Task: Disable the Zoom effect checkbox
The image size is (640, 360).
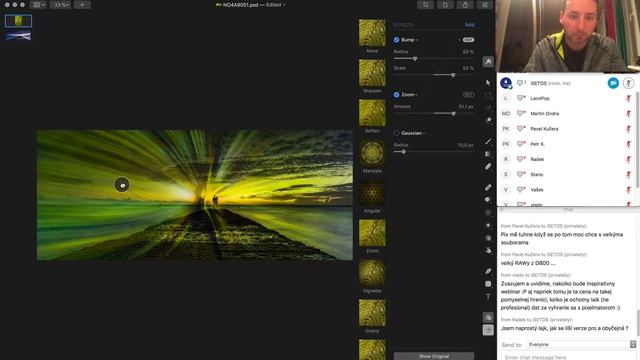Action: 396,94
